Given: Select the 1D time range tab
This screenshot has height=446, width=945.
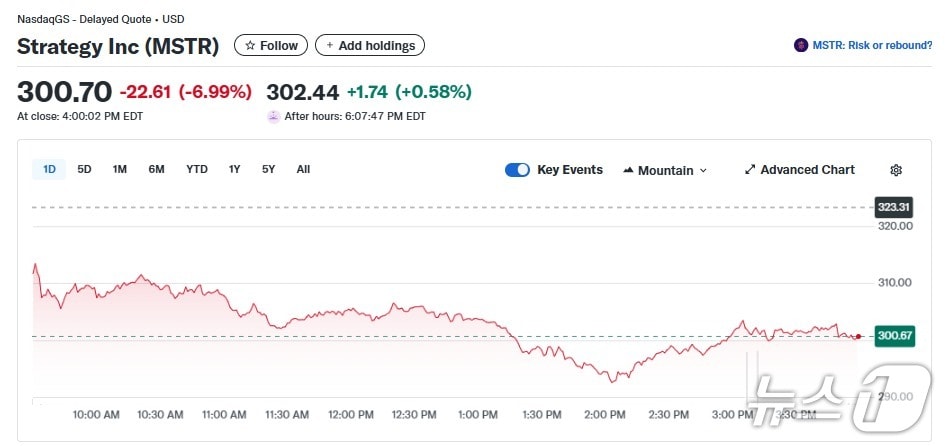Looking at the screenshot, I should click(x=49, y=169).
